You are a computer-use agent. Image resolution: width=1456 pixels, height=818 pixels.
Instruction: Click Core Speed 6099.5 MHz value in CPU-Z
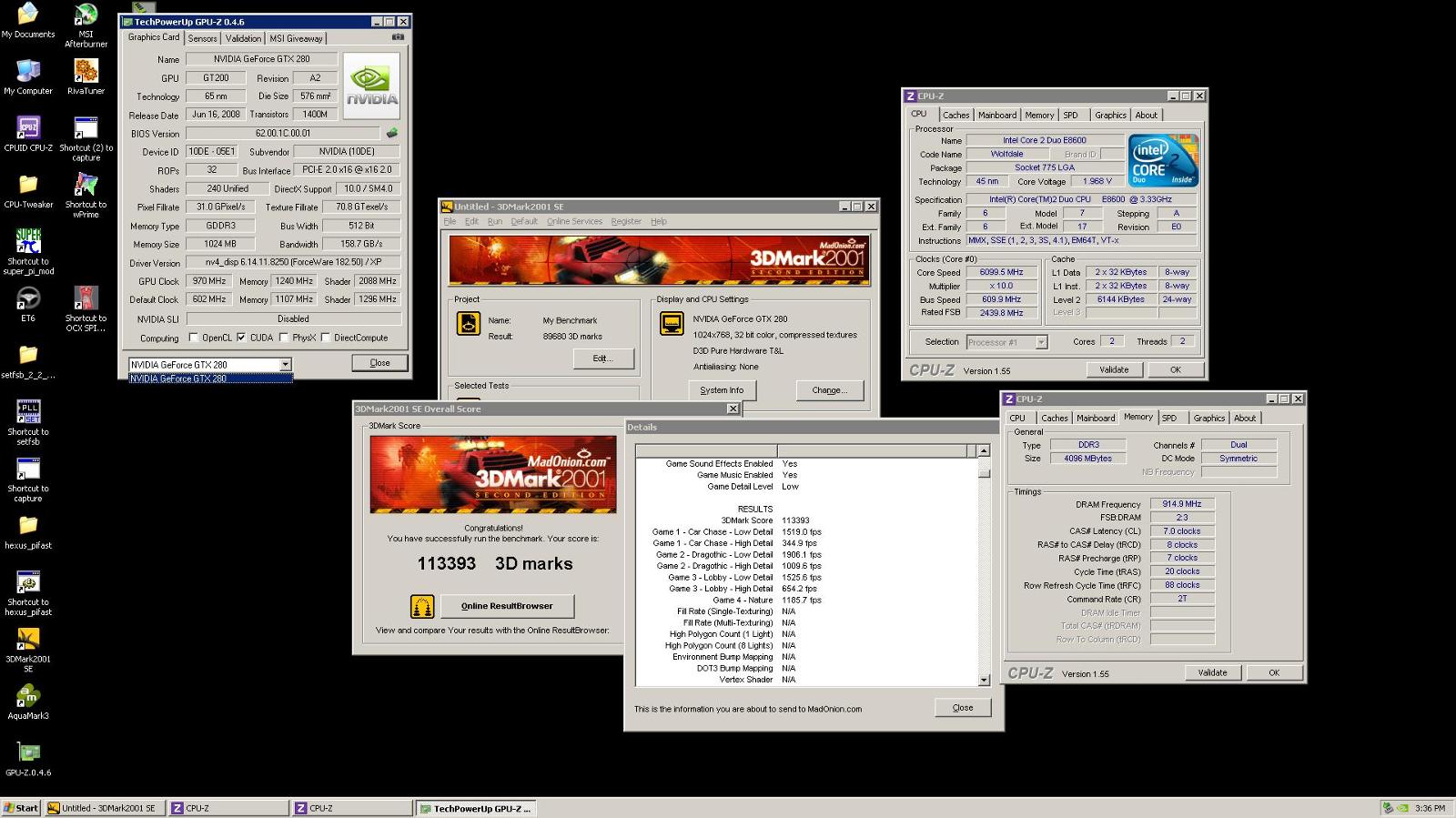point(1001,272)
